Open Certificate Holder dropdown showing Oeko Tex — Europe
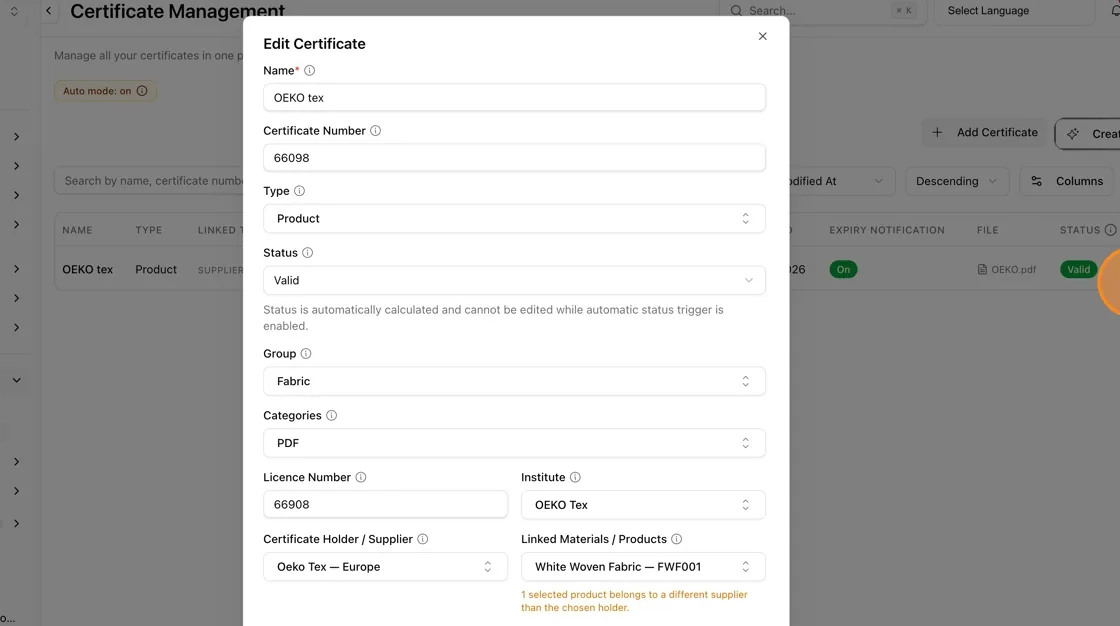 tap(385, 567)
